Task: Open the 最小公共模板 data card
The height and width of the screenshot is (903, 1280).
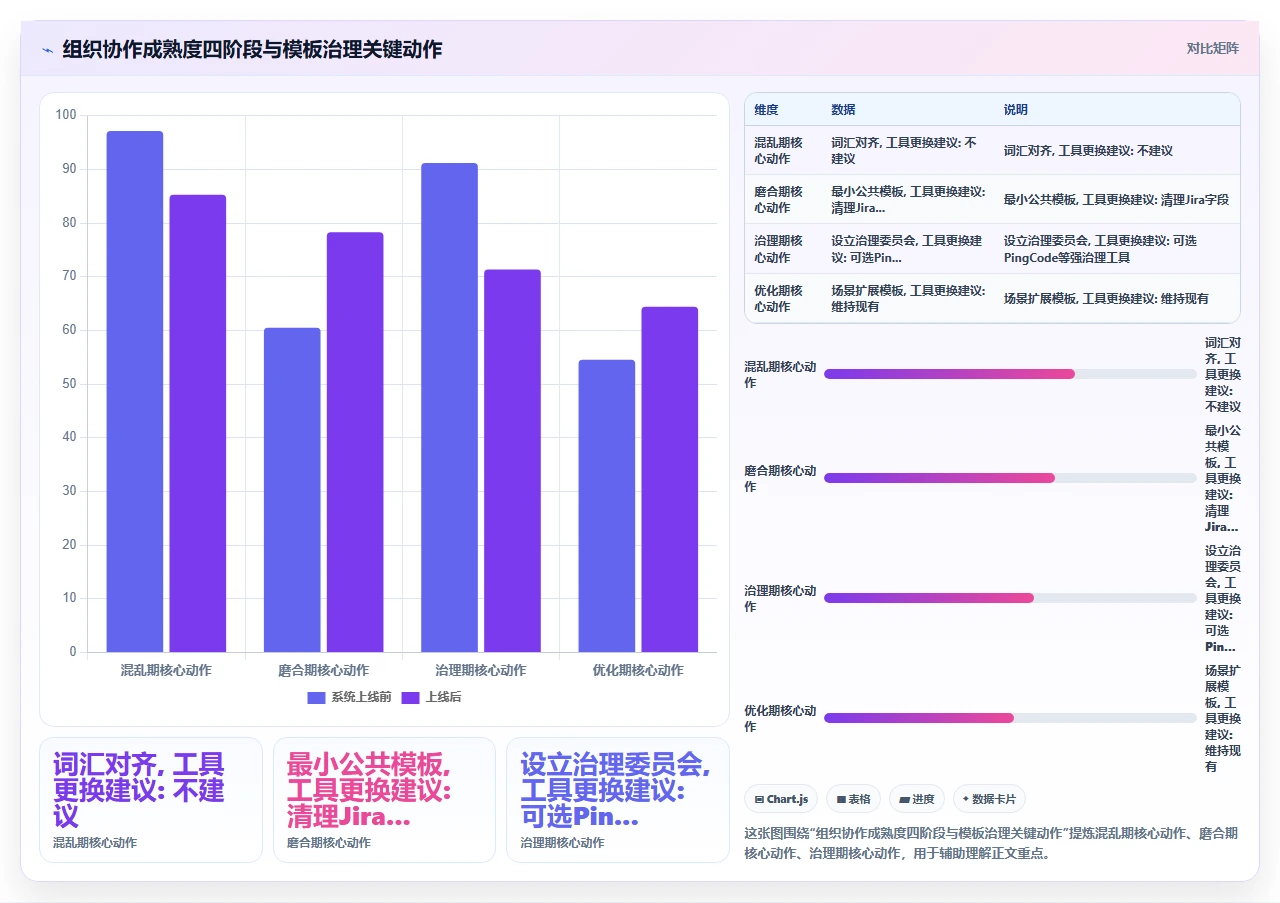Action: click(384, 800)
